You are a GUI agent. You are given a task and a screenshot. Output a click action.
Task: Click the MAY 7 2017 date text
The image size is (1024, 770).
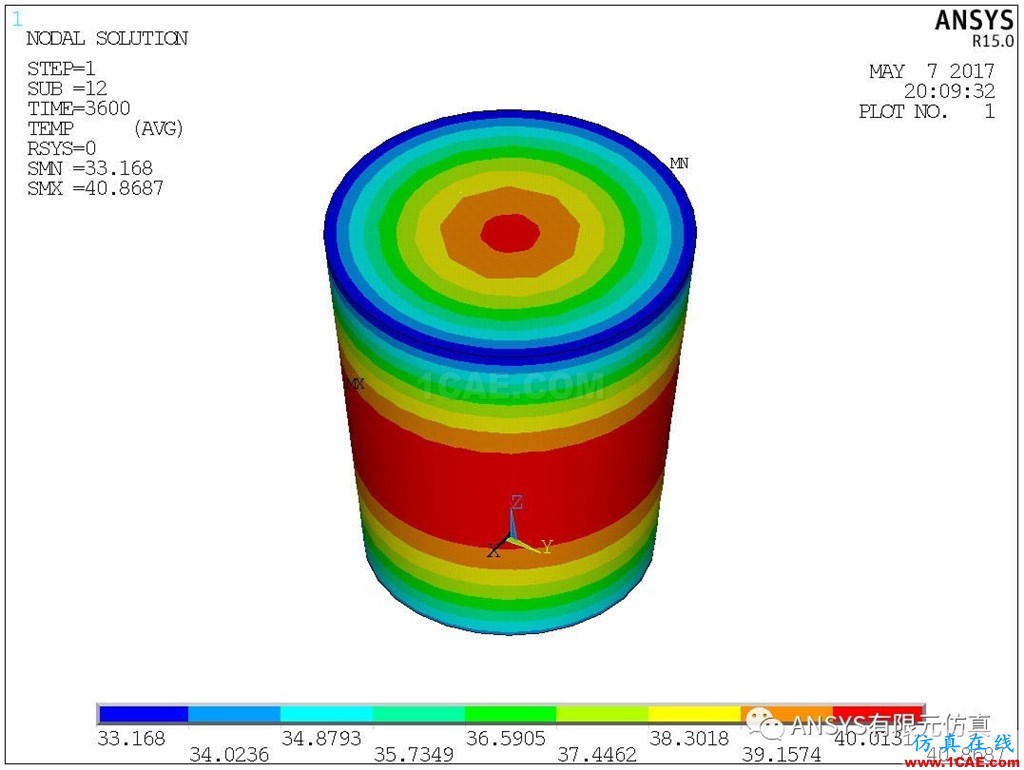click(x=931, y=71)
